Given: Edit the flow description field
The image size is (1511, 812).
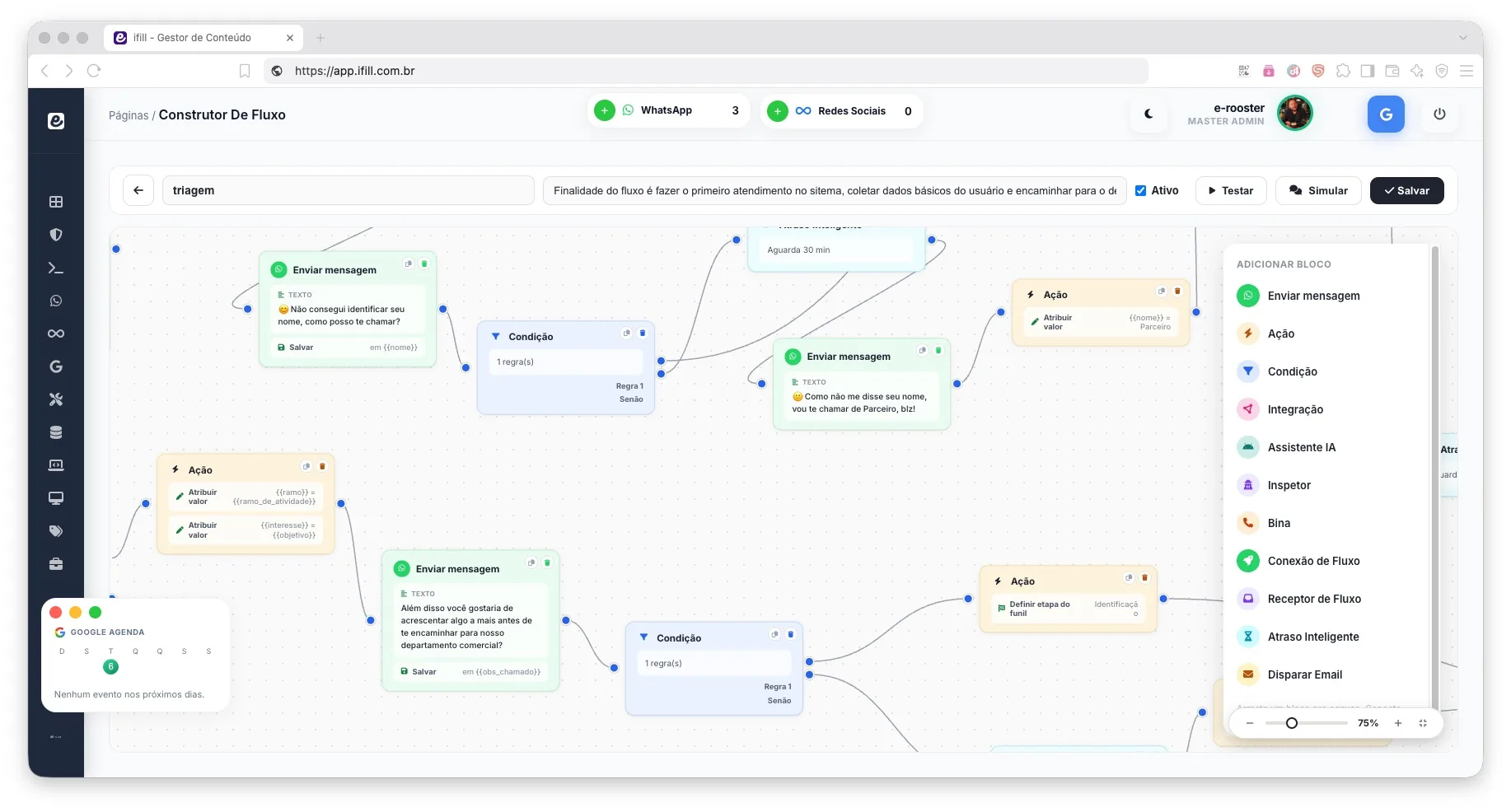Looking at the screenshot, I should point(835,190).
